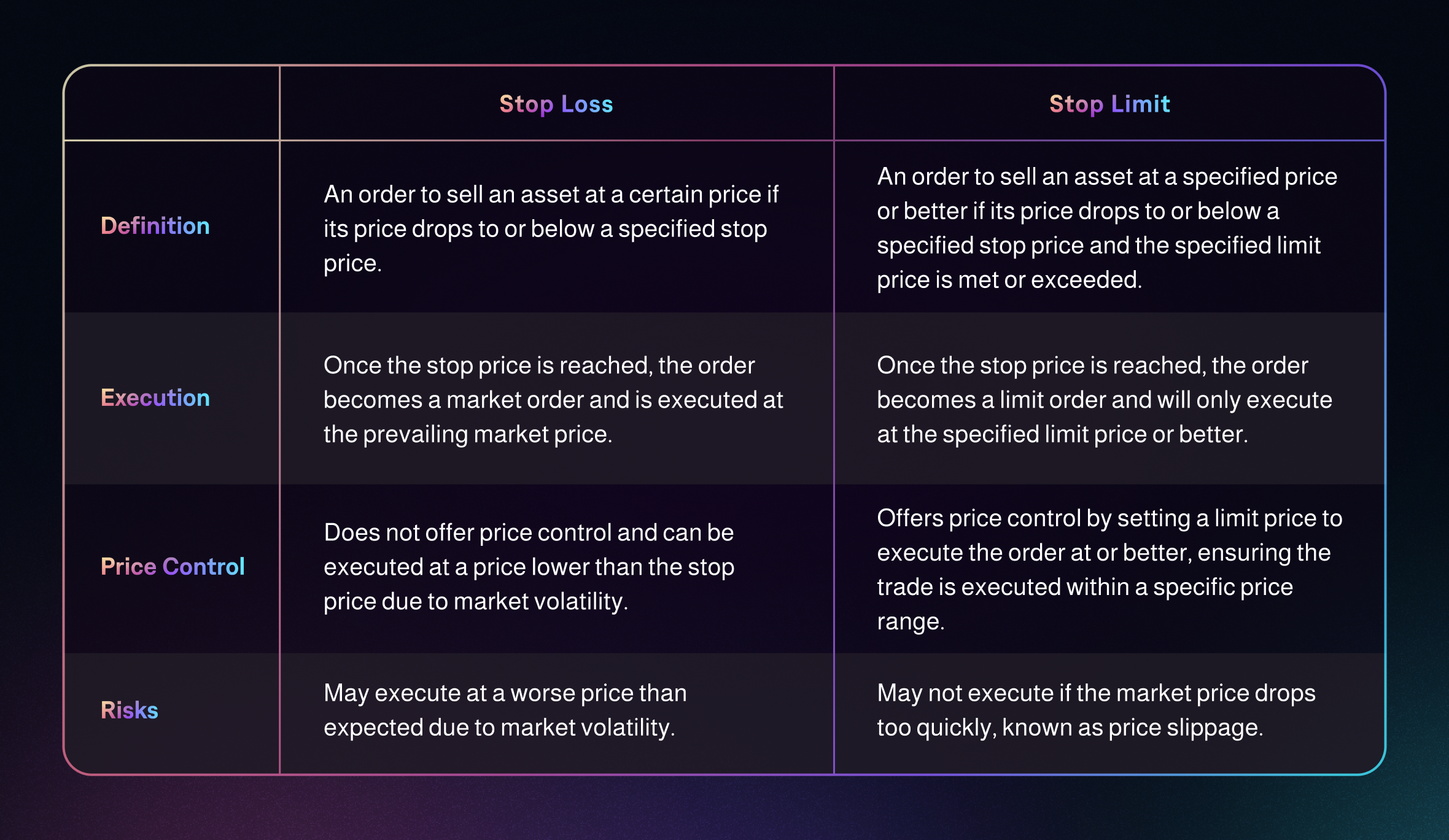
Task: Select the Definition row label
Action: 155,226
